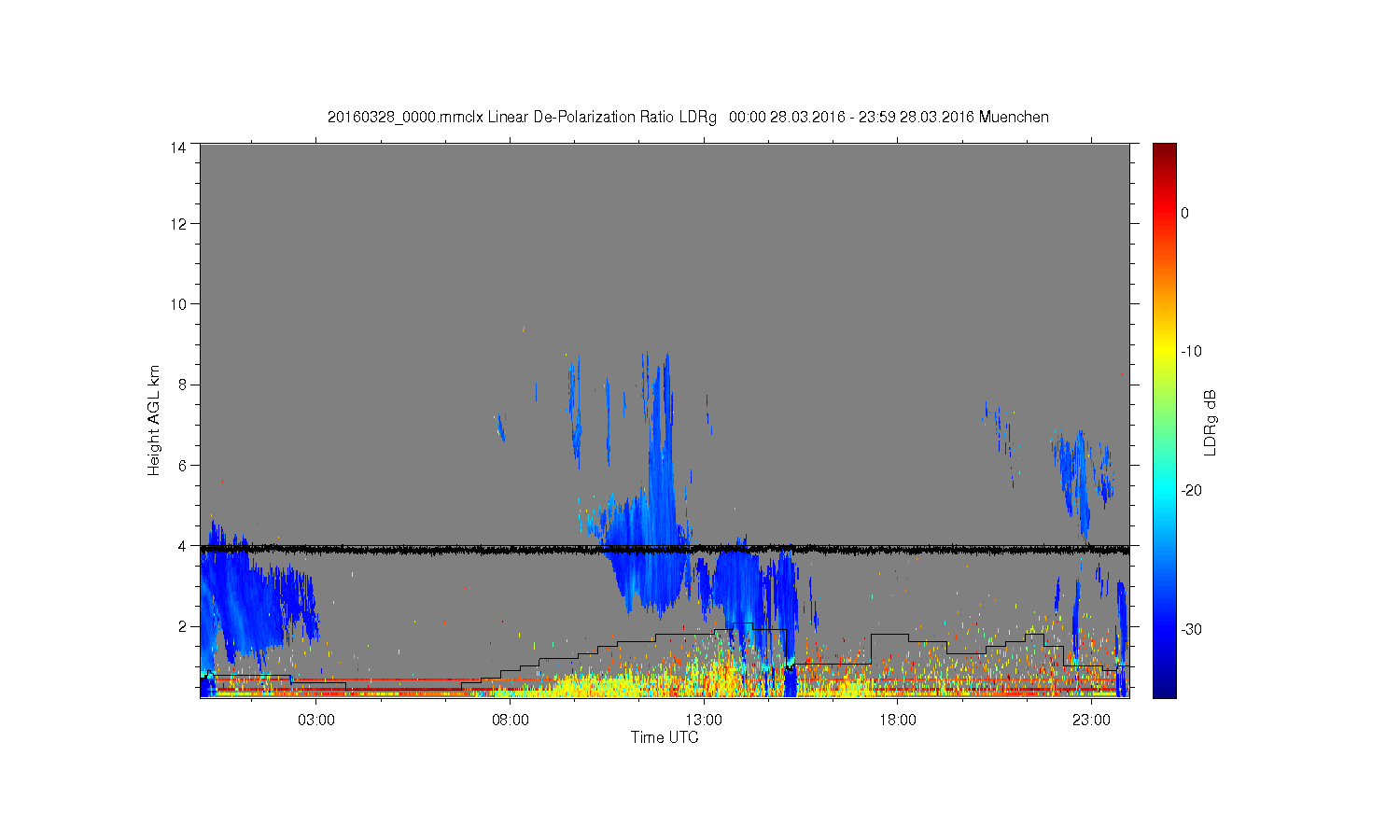This screenshot has height=840, width=1400.
Task: Click the colorbar value -30
Action: (x=1191, y=630)
